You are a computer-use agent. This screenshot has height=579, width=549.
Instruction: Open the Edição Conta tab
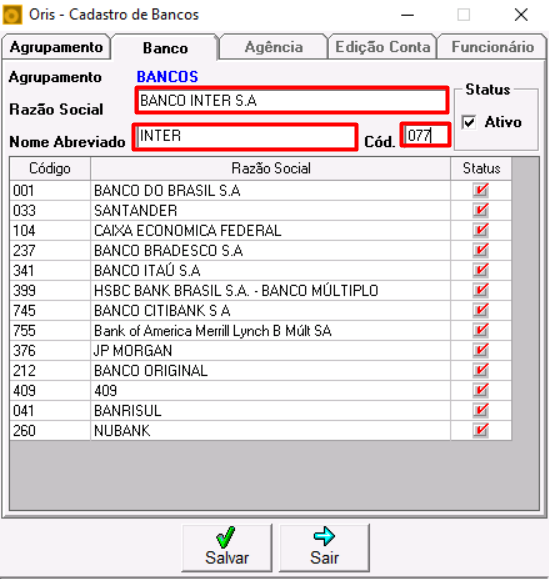point(382,47)
